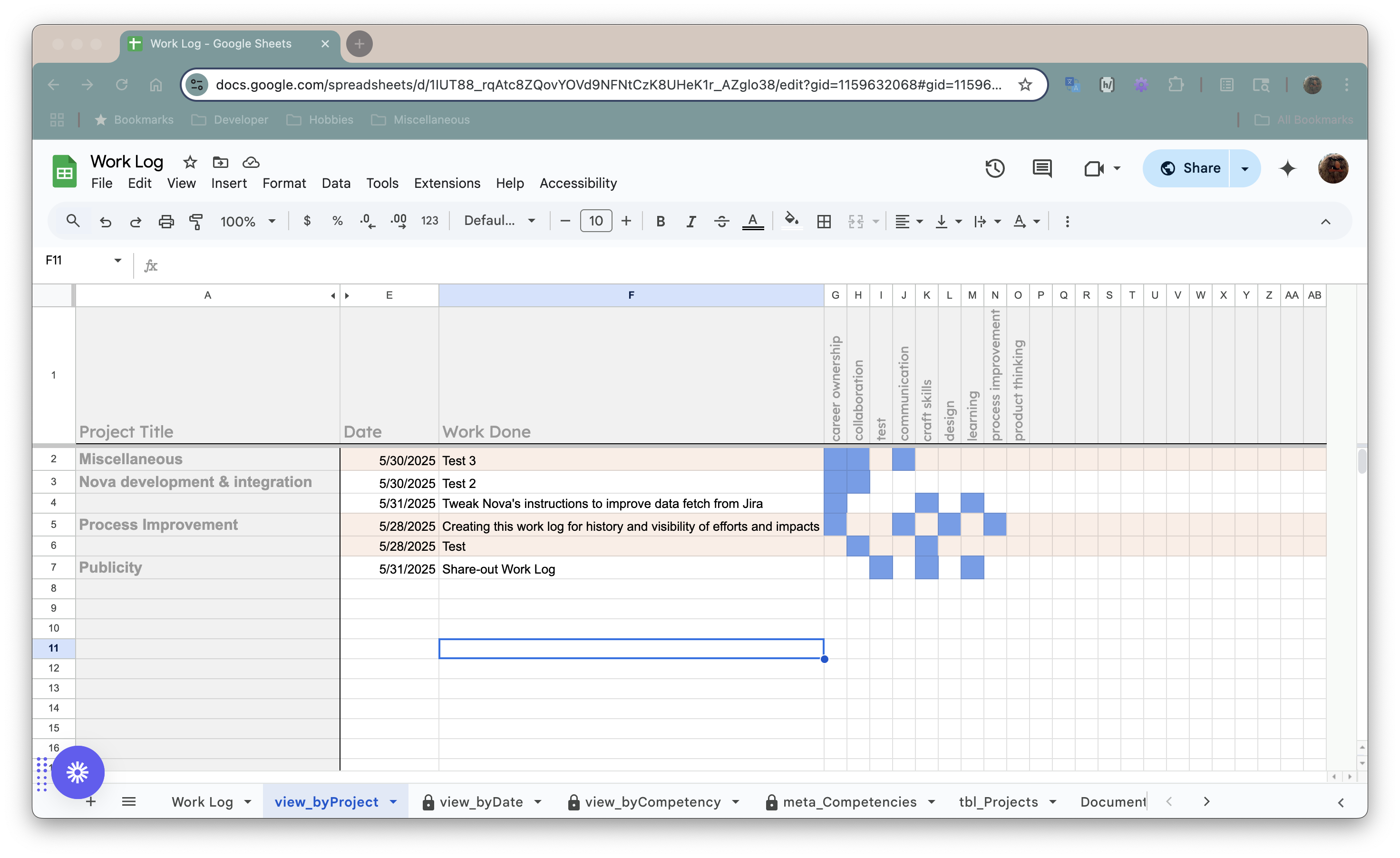
Task: View cloud document status icon
Action: 251,163
